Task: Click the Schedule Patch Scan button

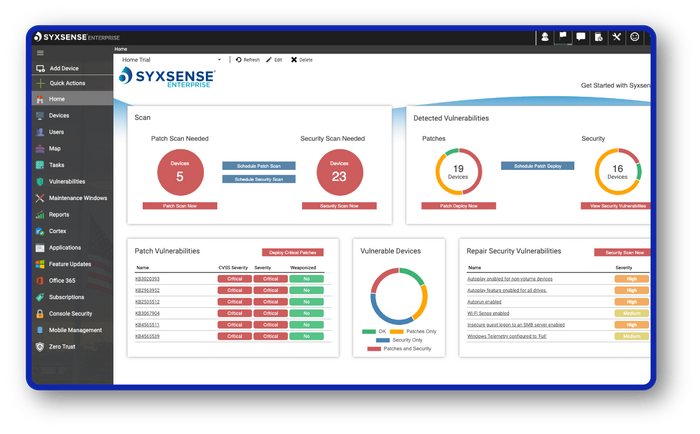Action: pyautogui.click(x=259, y=166)
